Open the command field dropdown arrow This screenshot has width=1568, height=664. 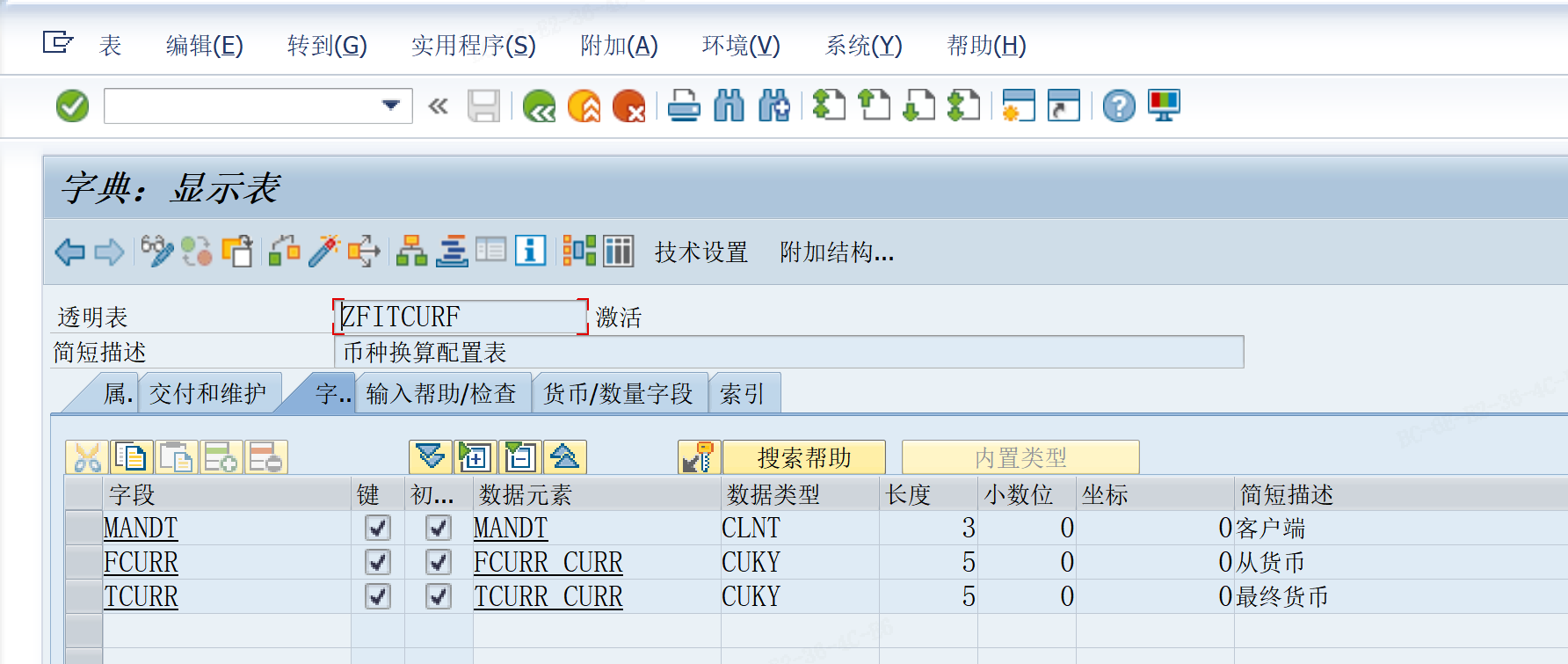[x=392, y=106]
